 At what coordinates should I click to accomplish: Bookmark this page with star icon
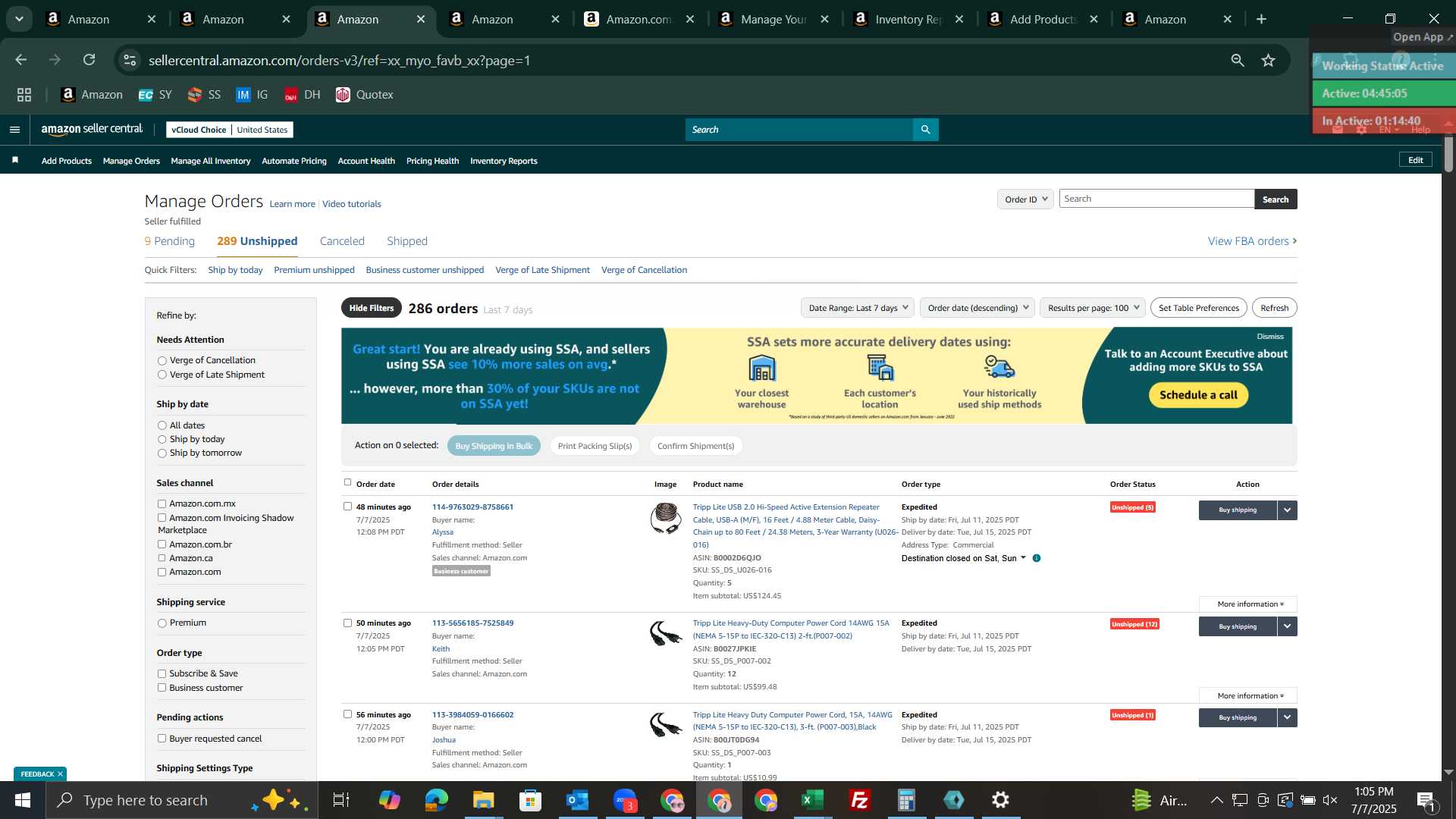pyautogui.click(x=1268, y=61)
